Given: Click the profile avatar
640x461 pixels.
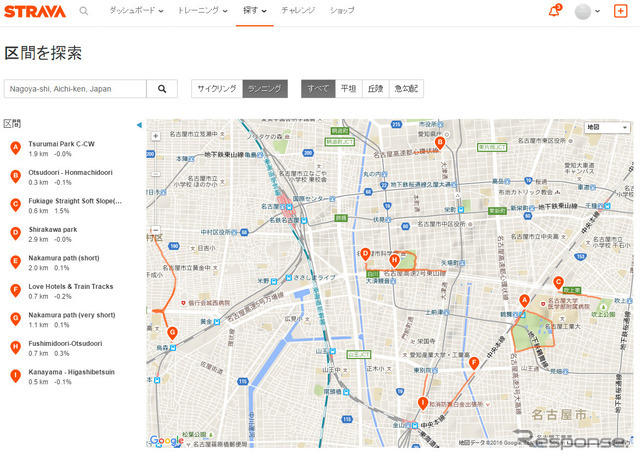Looking at the screenshot, I should point(582,11).
